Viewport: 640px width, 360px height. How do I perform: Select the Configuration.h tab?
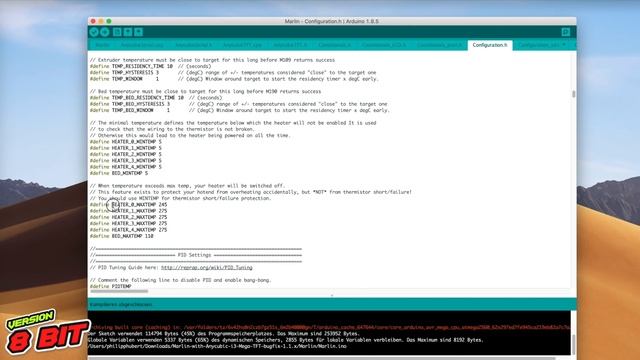tap(490, 45)
